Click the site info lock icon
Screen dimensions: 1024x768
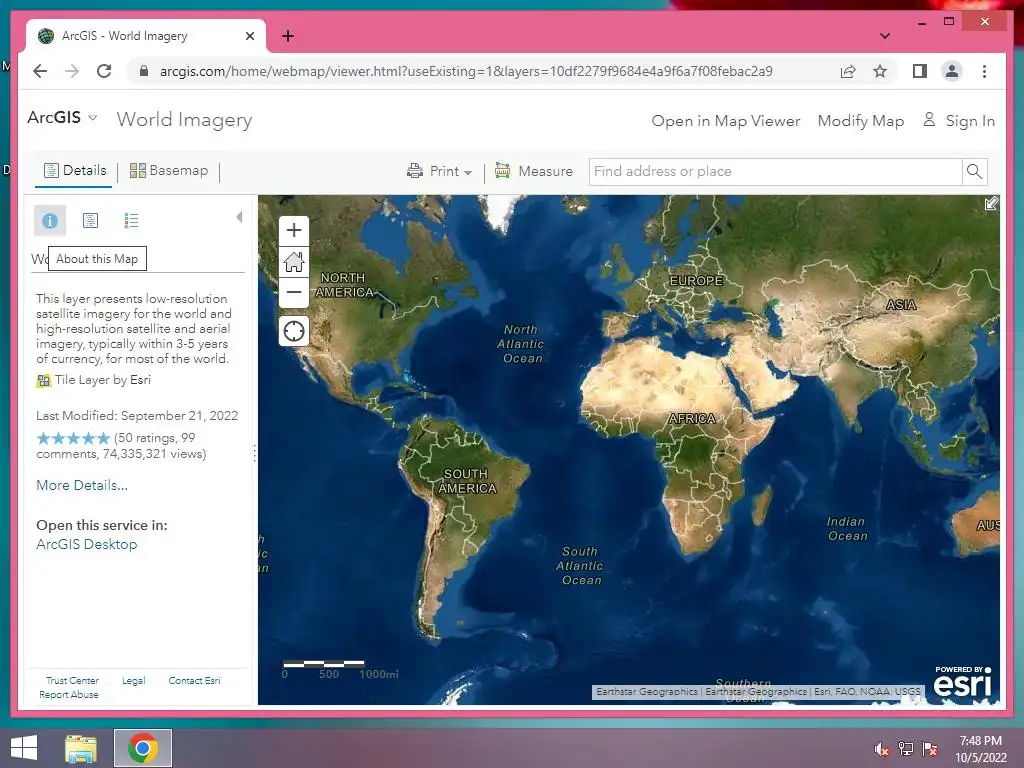point(144,71)
